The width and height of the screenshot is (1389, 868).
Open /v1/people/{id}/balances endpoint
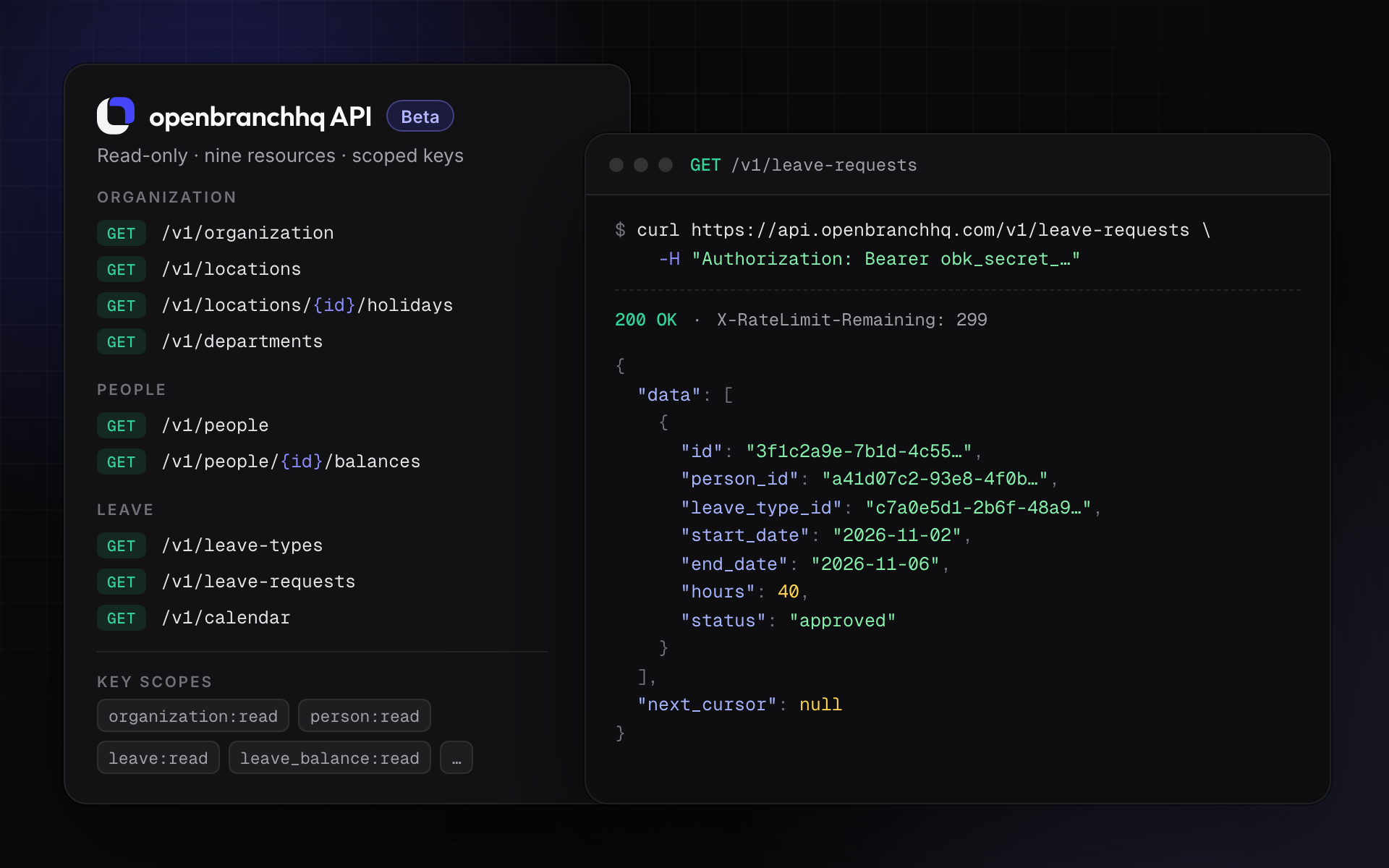[x=258, y=461]
